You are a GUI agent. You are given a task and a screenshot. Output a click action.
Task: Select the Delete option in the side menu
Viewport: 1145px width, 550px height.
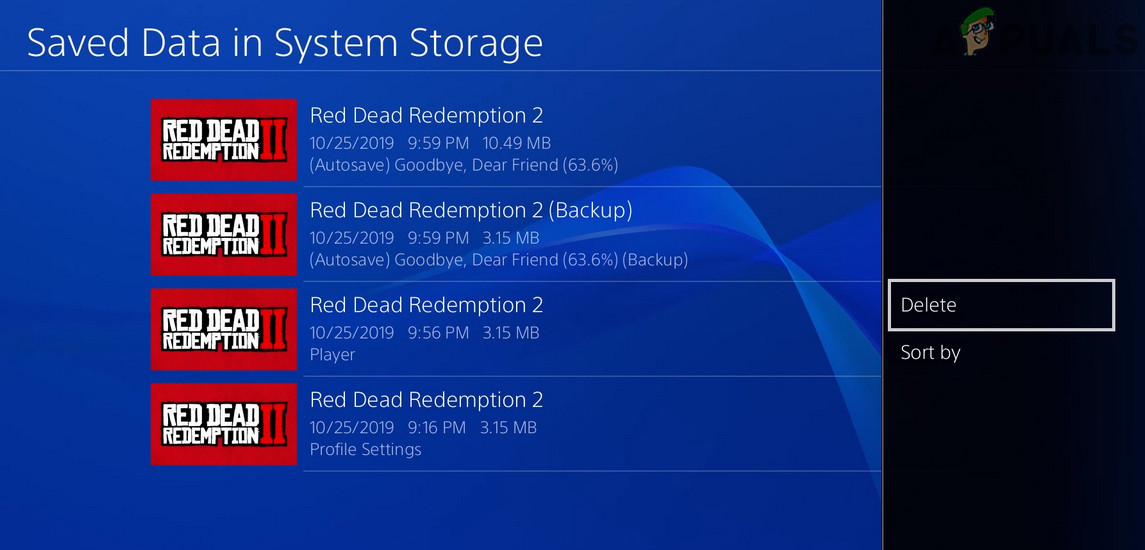coord(1000,305)
